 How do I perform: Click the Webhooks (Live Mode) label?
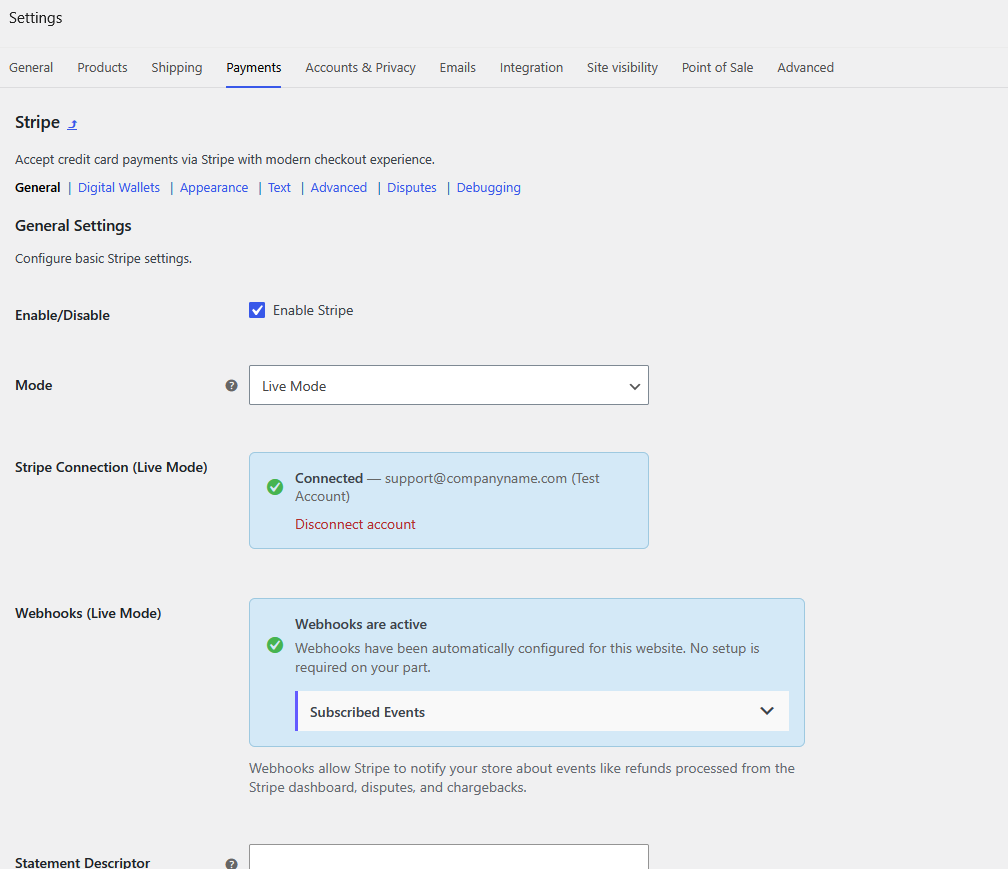[x=88, y=613]
